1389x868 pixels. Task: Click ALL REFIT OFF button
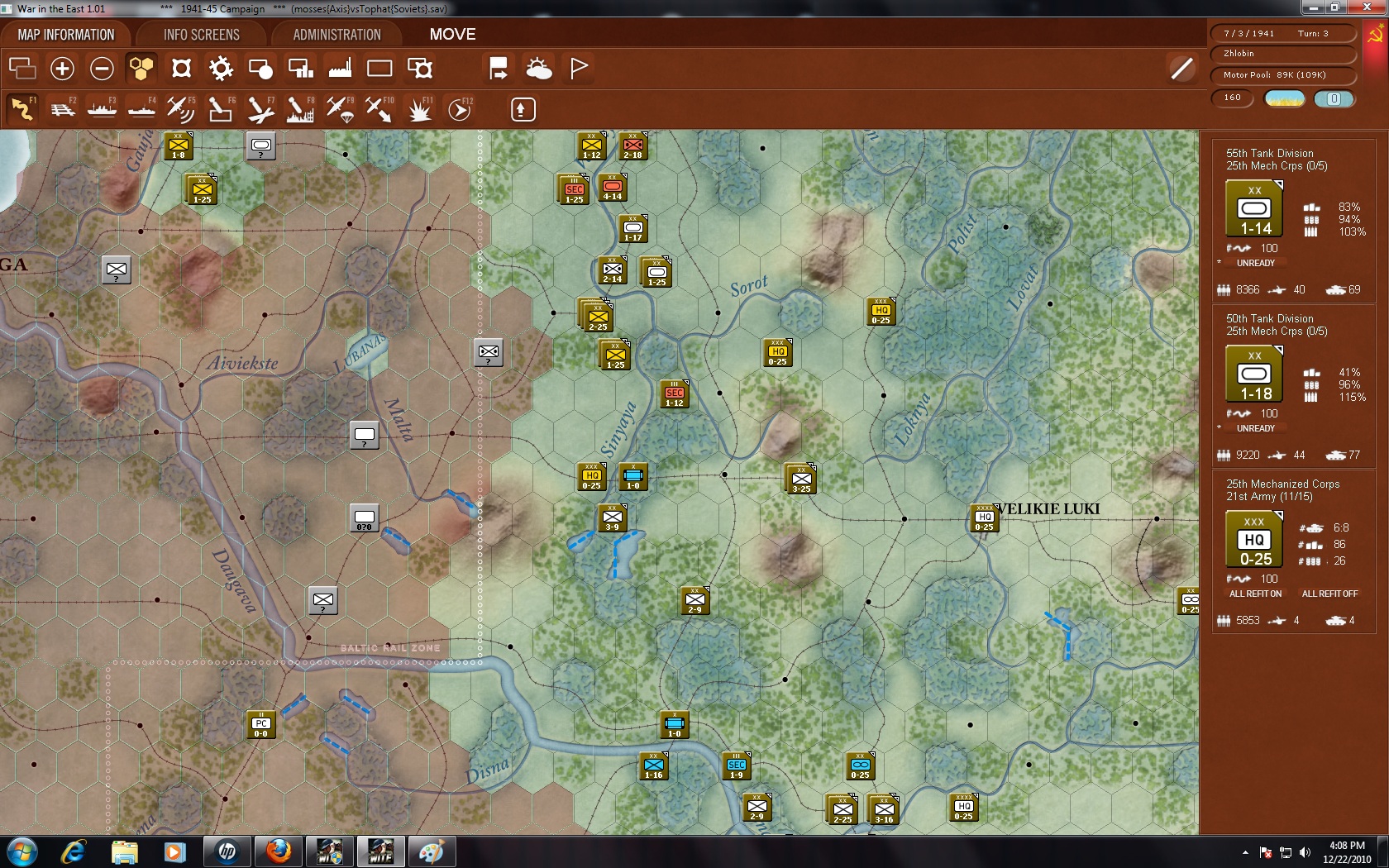pyautogui.click(x=1329, y=594)
